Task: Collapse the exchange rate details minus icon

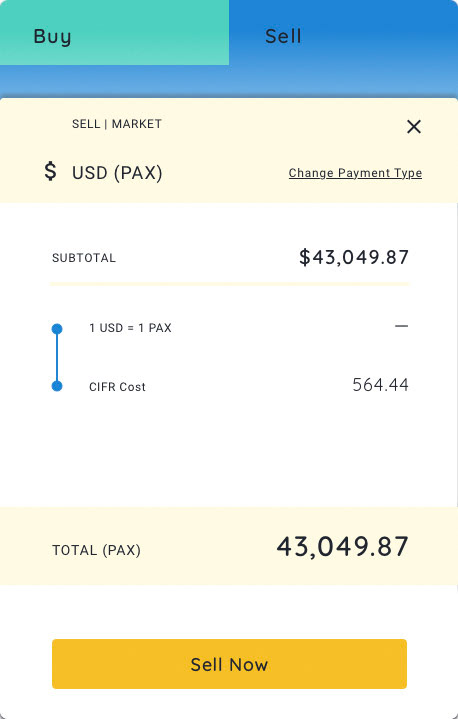Action: click(401, 326)
